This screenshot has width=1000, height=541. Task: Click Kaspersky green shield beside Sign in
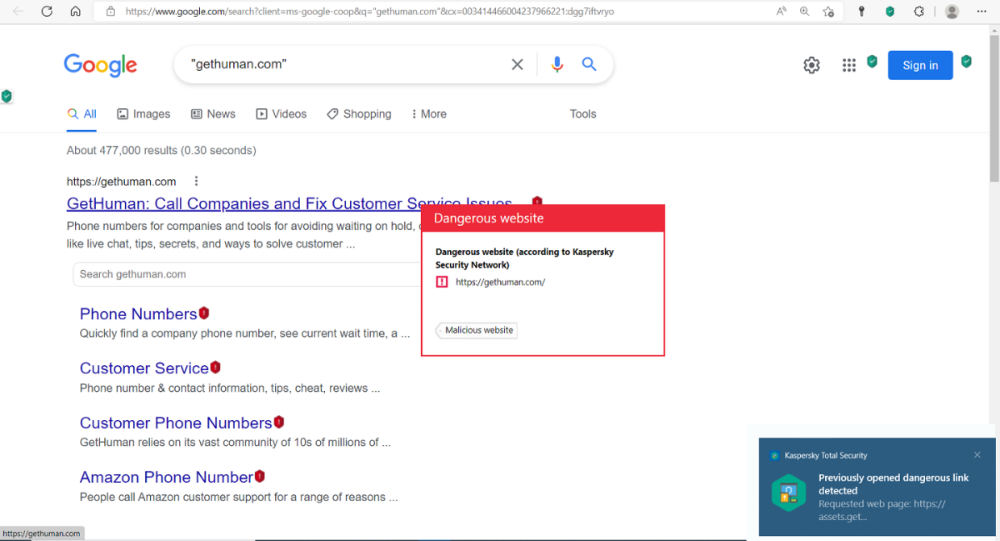pos(966,61)
